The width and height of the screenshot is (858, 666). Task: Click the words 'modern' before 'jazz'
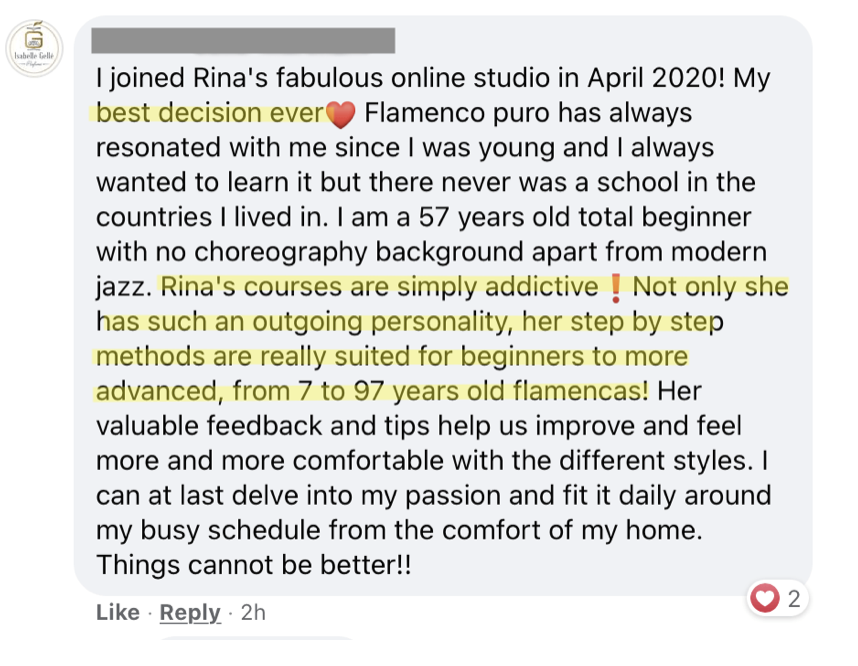coord(718,252)
